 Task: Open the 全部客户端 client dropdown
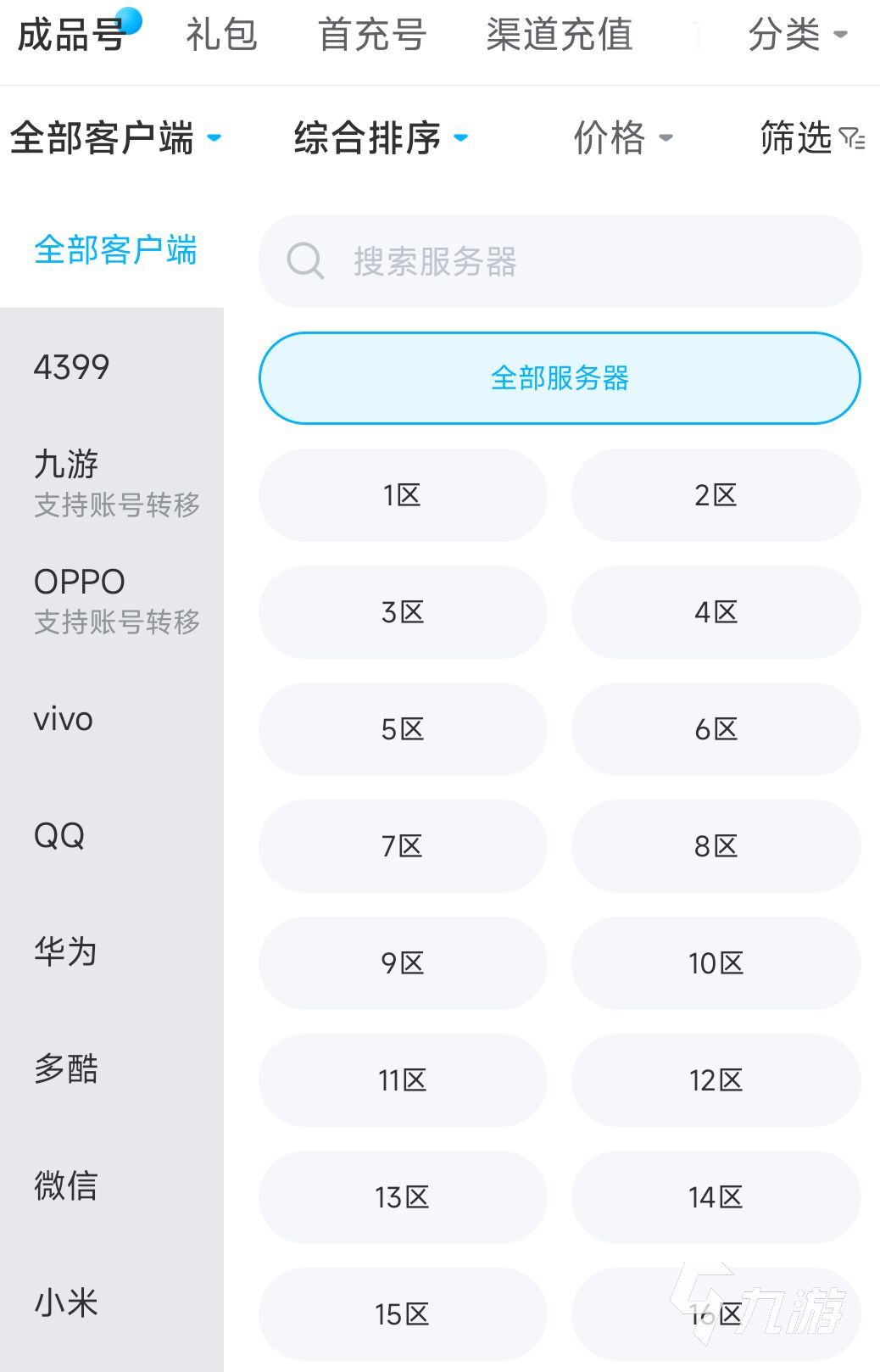115,138
